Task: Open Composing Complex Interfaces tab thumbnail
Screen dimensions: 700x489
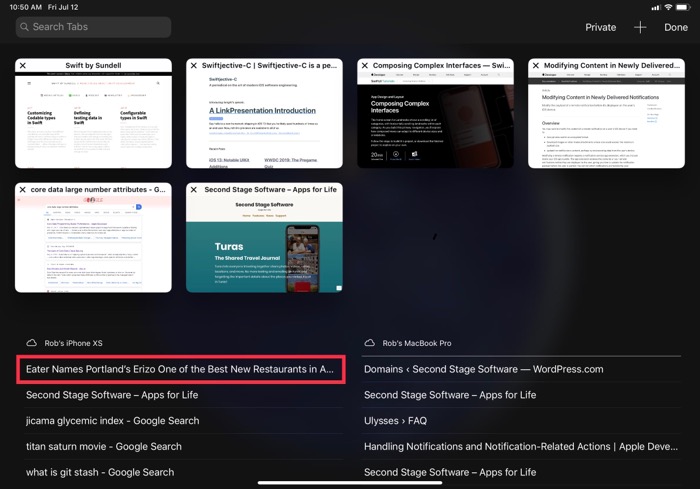Action: 435,120
